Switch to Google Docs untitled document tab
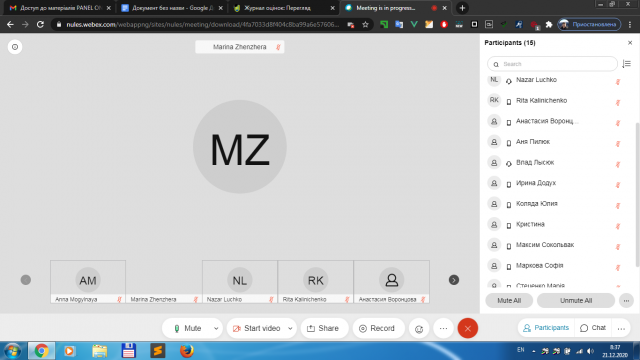 (172, 8)
